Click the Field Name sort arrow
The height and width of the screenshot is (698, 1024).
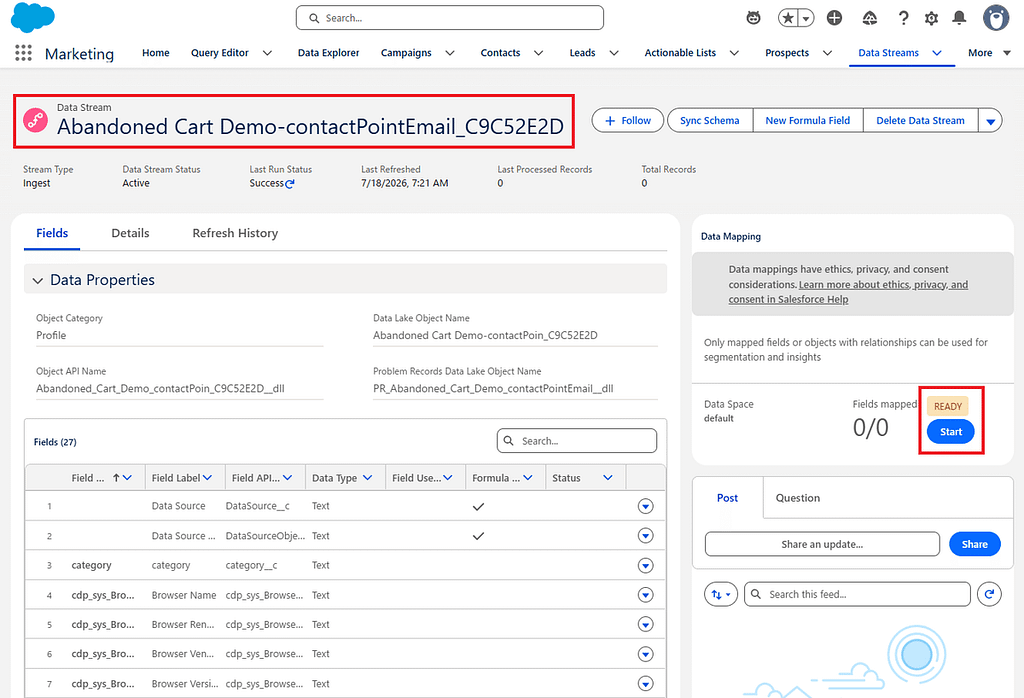point(116,478)
